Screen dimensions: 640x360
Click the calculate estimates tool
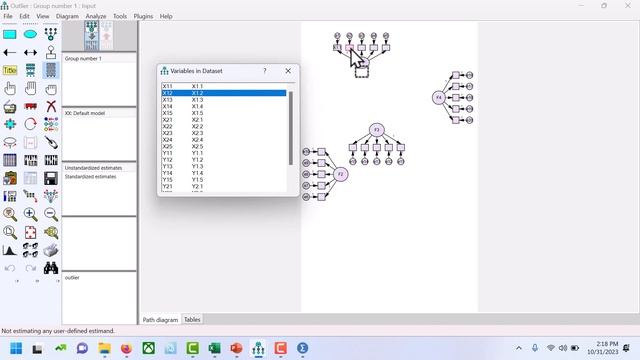pos(51,160)
